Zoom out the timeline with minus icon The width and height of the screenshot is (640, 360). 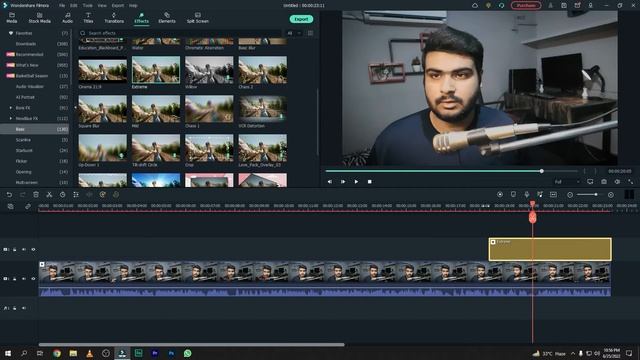(x=570, y=195)
